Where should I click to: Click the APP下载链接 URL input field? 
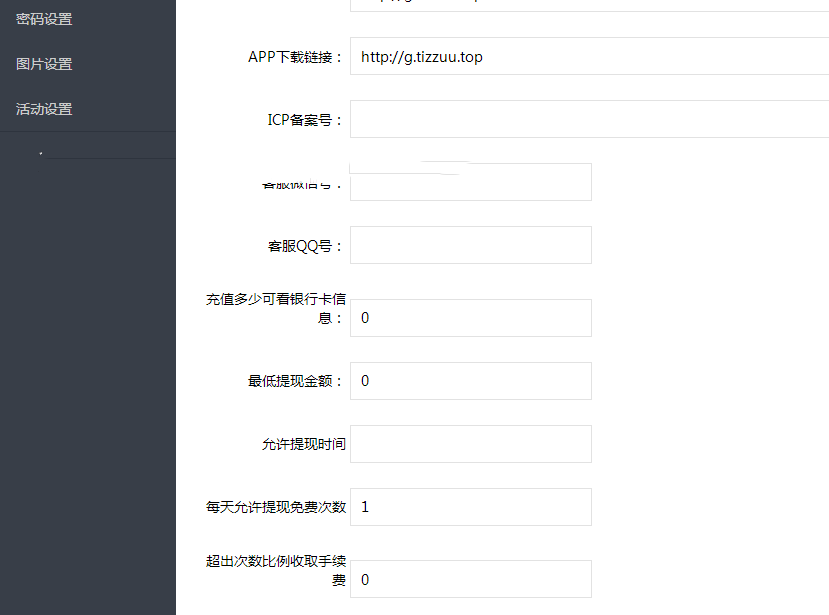[589, 57]
